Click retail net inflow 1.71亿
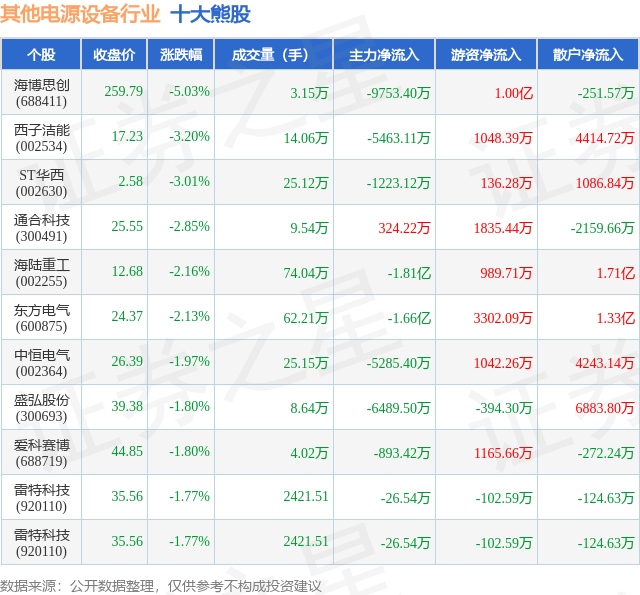The image size is (640, 595). click(616, 273)
